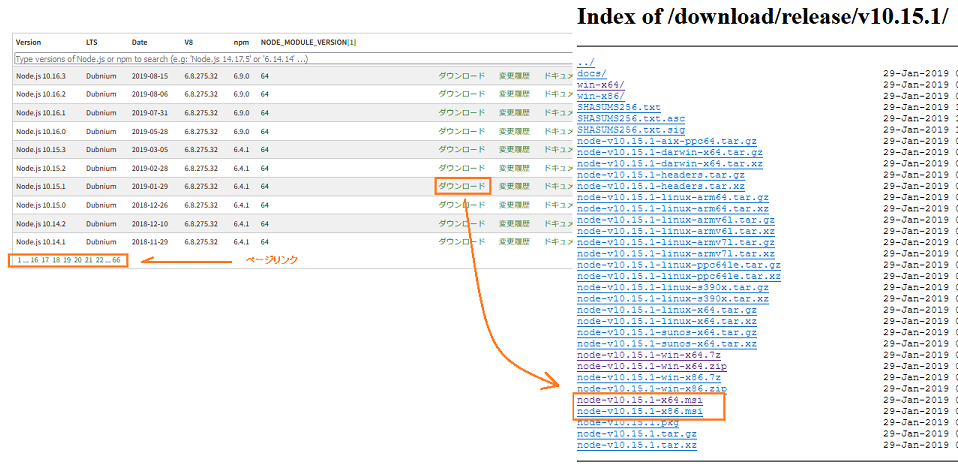Select the npm column header
The width and height of the screenshot is (958, 471).
241,43
